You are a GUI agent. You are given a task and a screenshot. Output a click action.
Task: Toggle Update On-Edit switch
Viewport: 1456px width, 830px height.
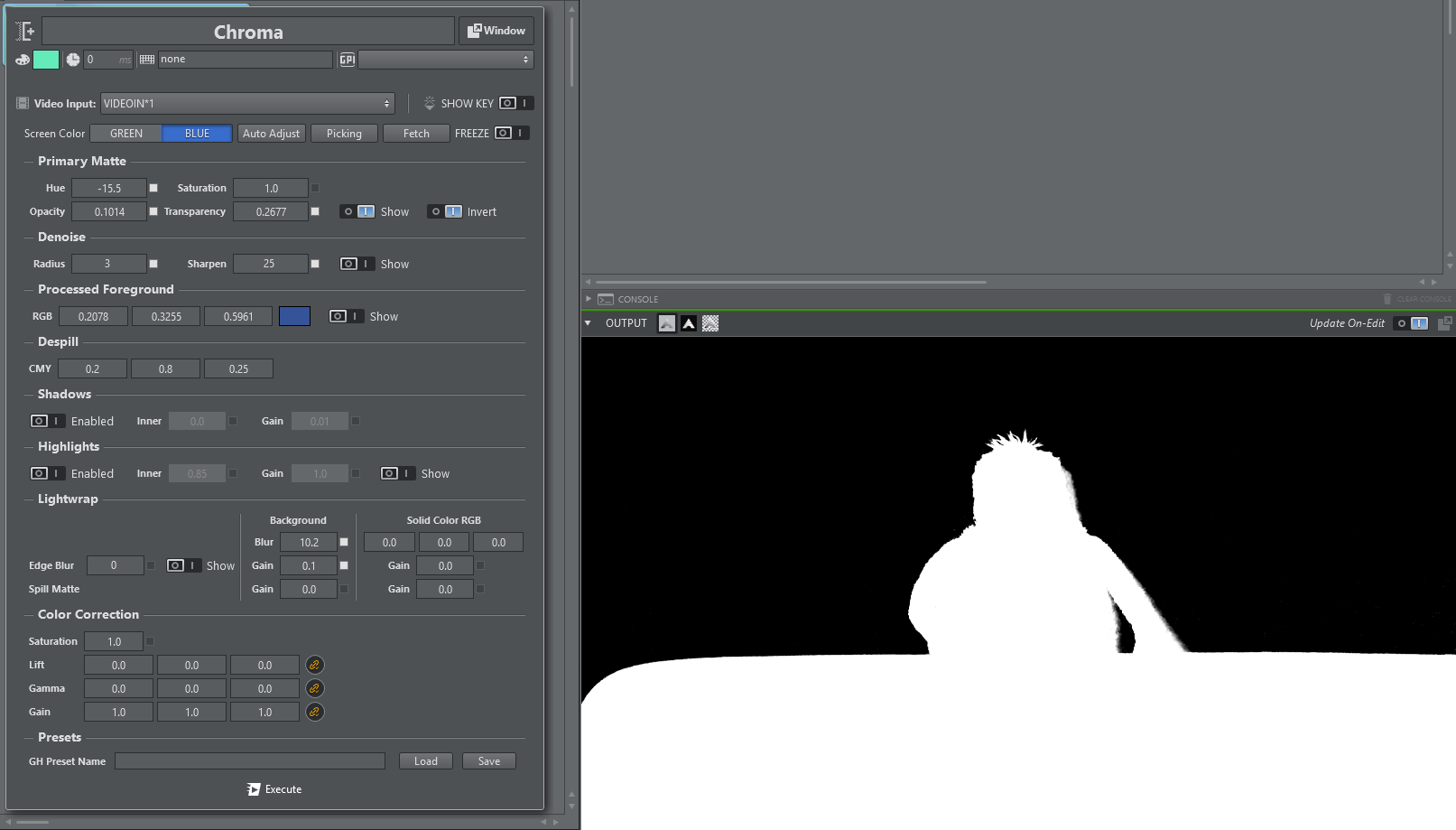[x=1411, y=323]
